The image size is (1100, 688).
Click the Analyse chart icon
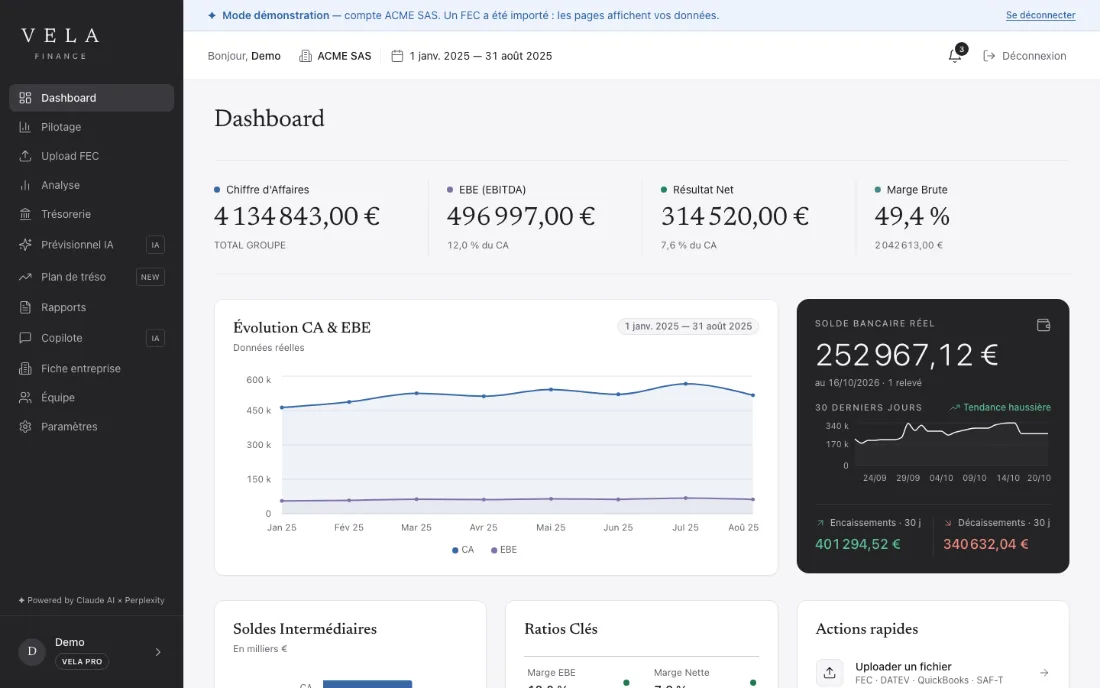(x=25, y=185)
